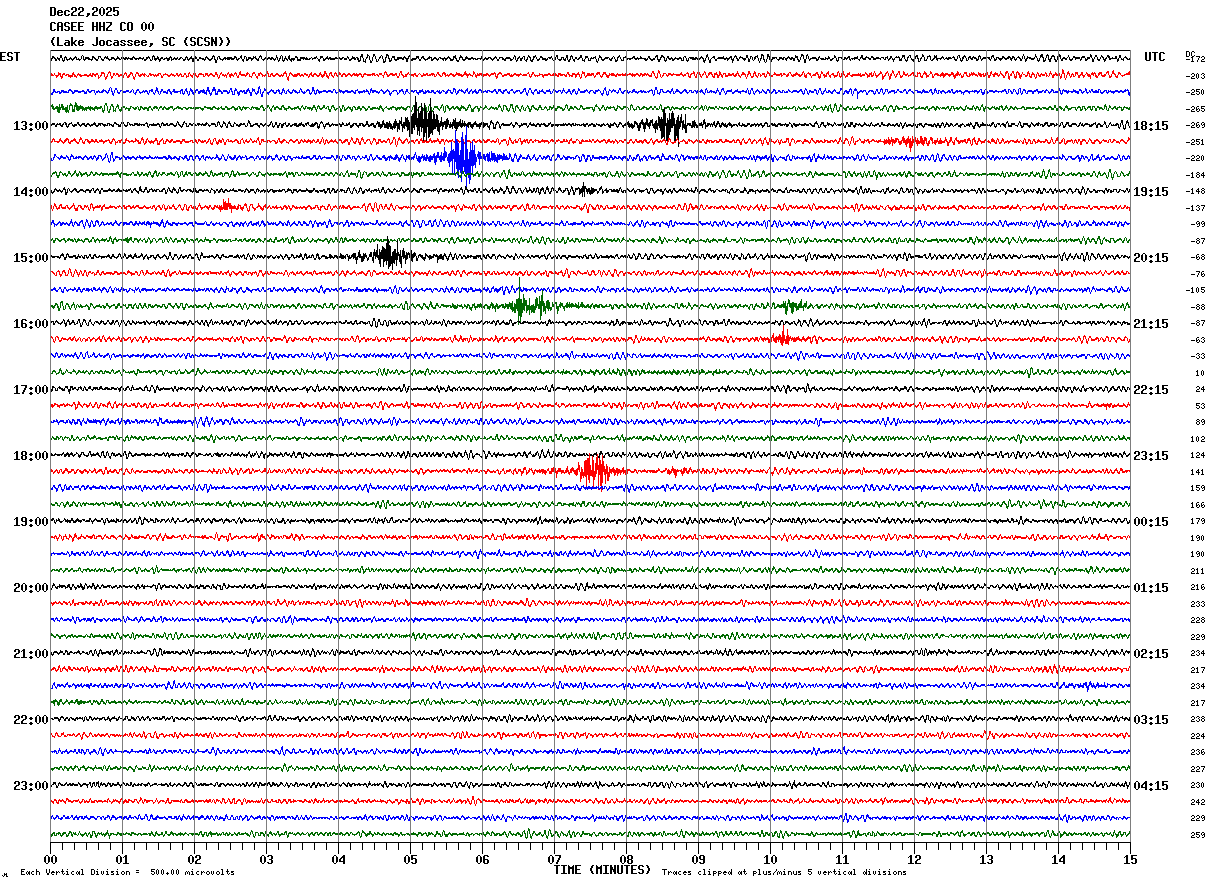Click the EST timezone label

click(10, 57)
